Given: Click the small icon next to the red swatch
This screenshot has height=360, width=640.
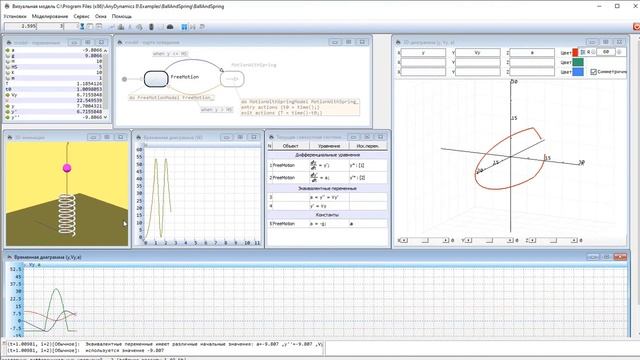Looking at the screenshot, I should point(583,52).
